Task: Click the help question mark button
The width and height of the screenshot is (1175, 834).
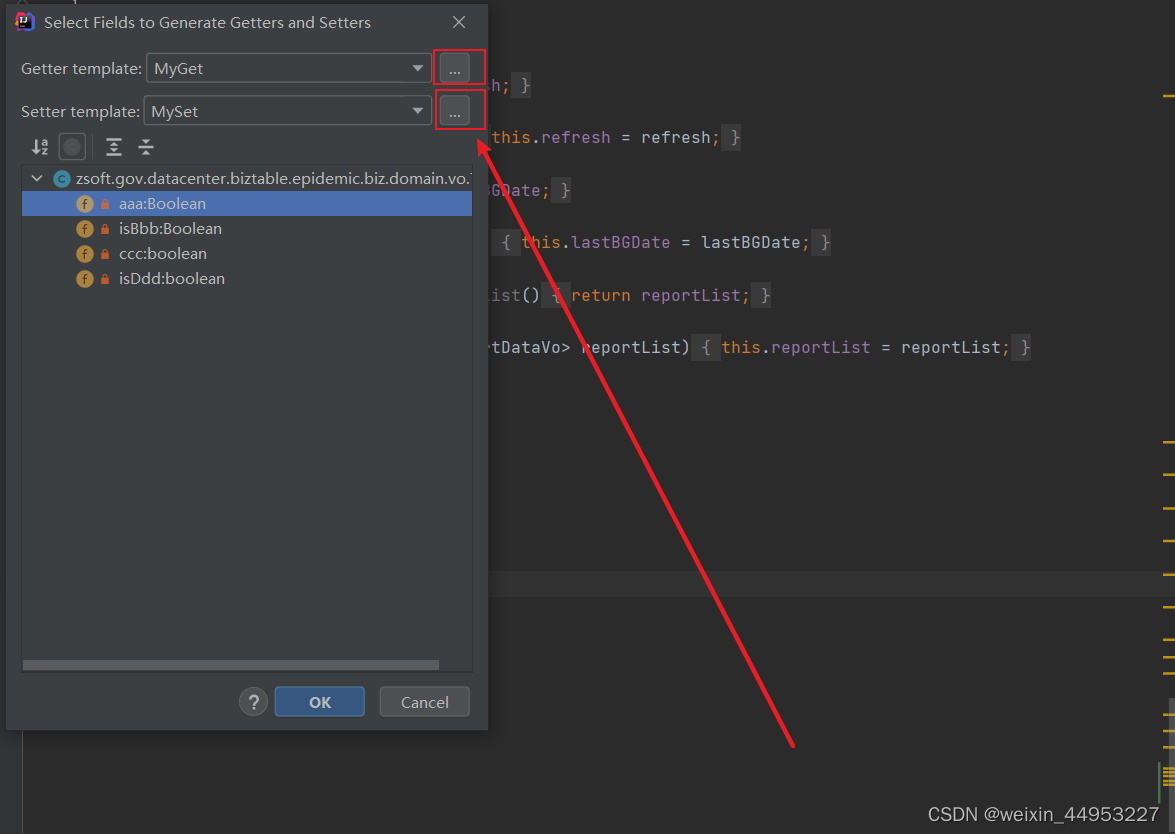Action: click(253, 702)
